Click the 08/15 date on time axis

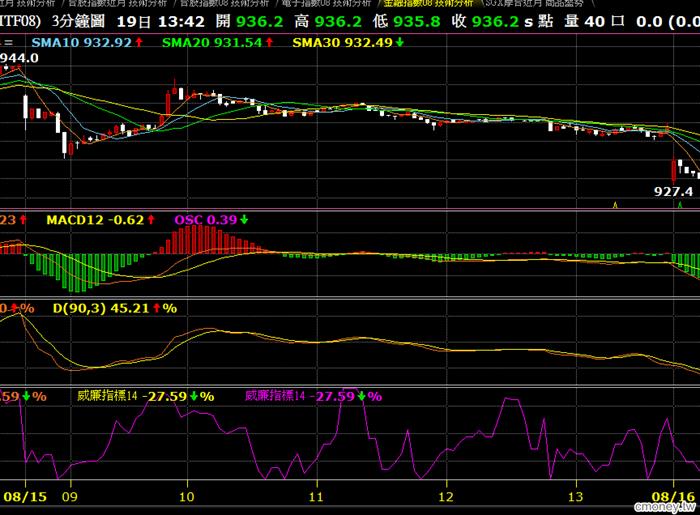click(x=25, y=497)
